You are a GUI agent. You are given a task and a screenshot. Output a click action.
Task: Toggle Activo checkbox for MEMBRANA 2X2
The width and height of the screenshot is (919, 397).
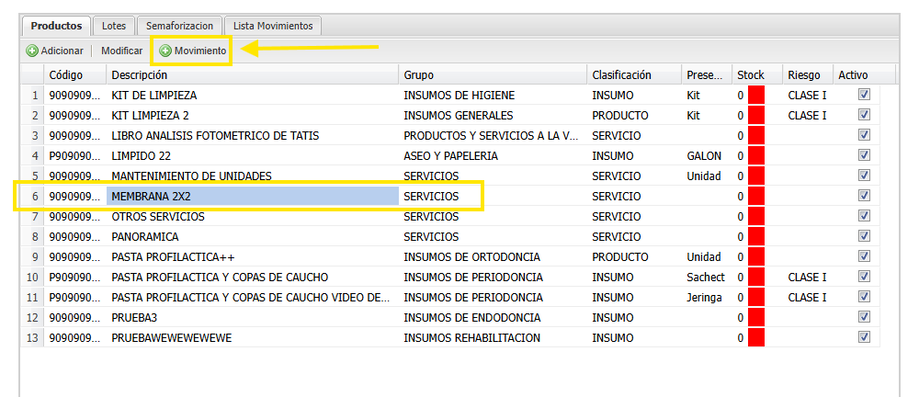pyautogui.click(x=864, y=196)
